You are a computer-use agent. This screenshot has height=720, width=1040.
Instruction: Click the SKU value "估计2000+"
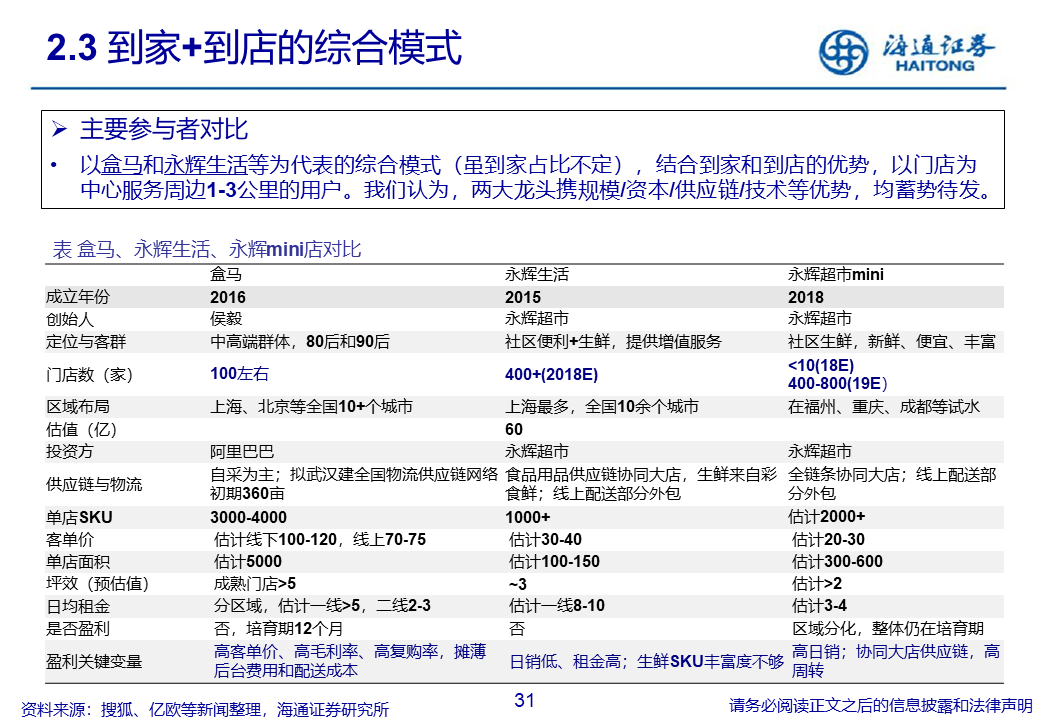click(x=826, y=516)
